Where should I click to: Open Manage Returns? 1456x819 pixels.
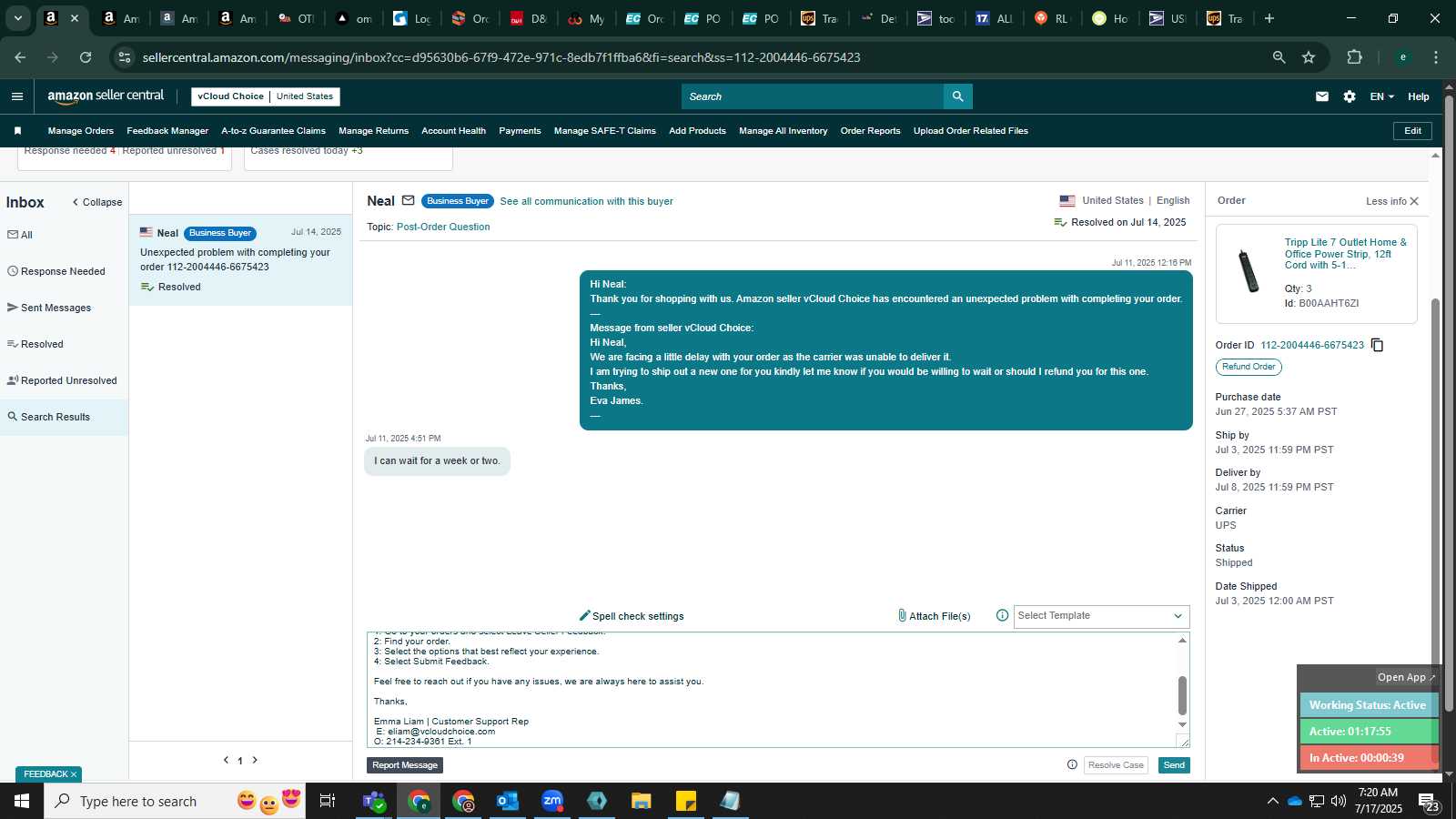click(373, 131)
